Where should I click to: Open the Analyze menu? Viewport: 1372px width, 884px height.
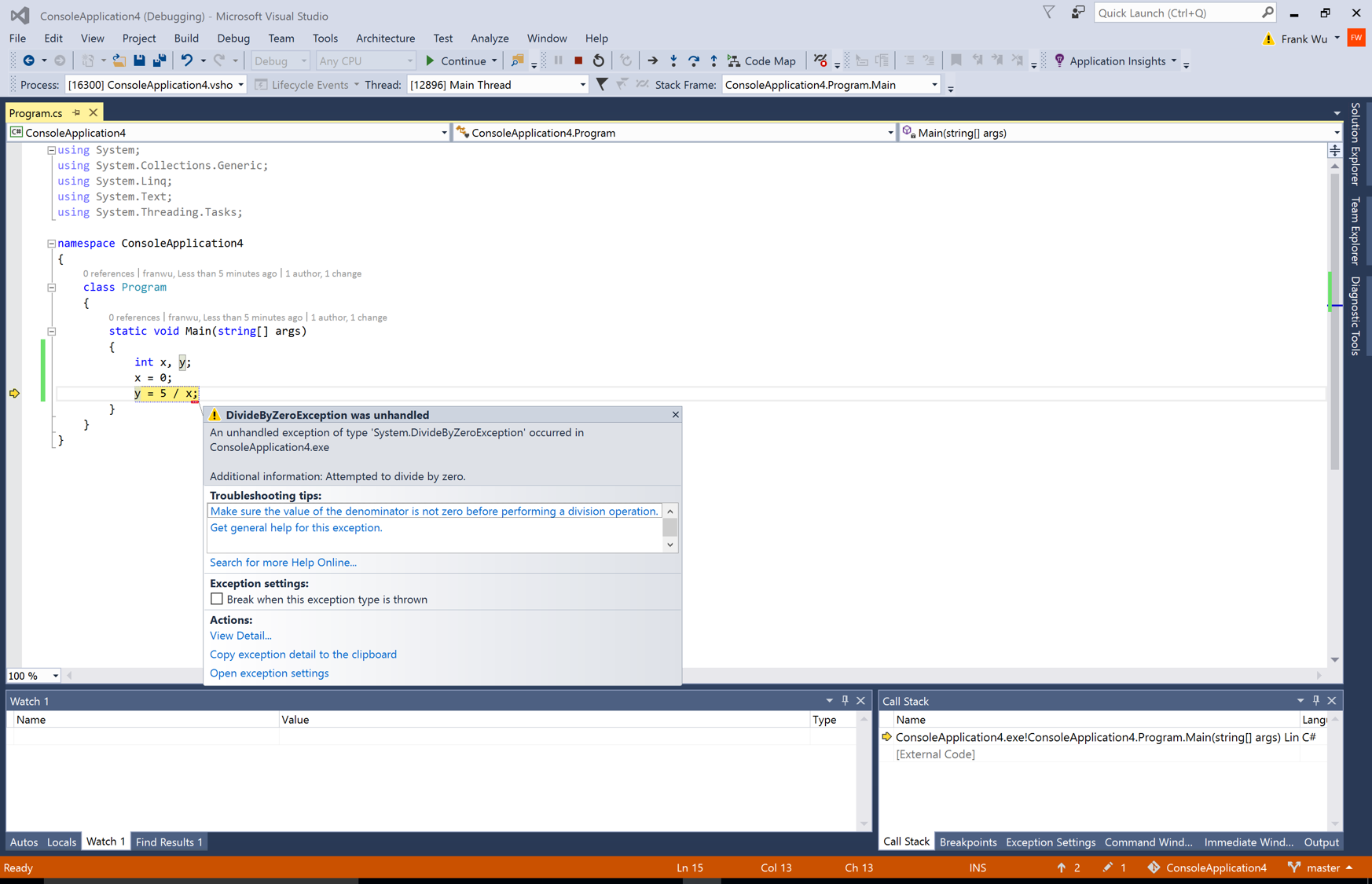(490, 38)
